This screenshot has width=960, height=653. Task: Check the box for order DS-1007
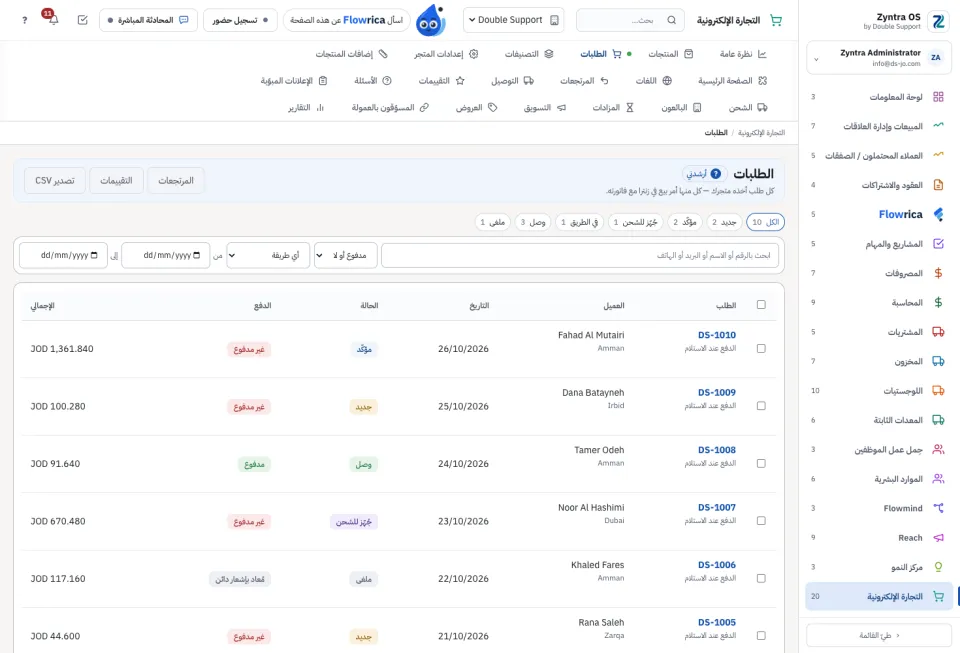click(761, 521)
